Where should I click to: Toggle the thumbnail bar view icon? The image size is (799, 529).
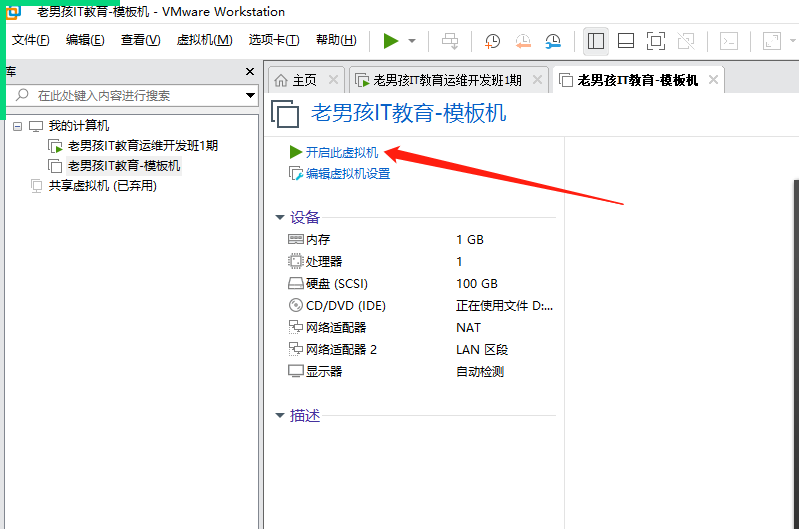point(626,41)
